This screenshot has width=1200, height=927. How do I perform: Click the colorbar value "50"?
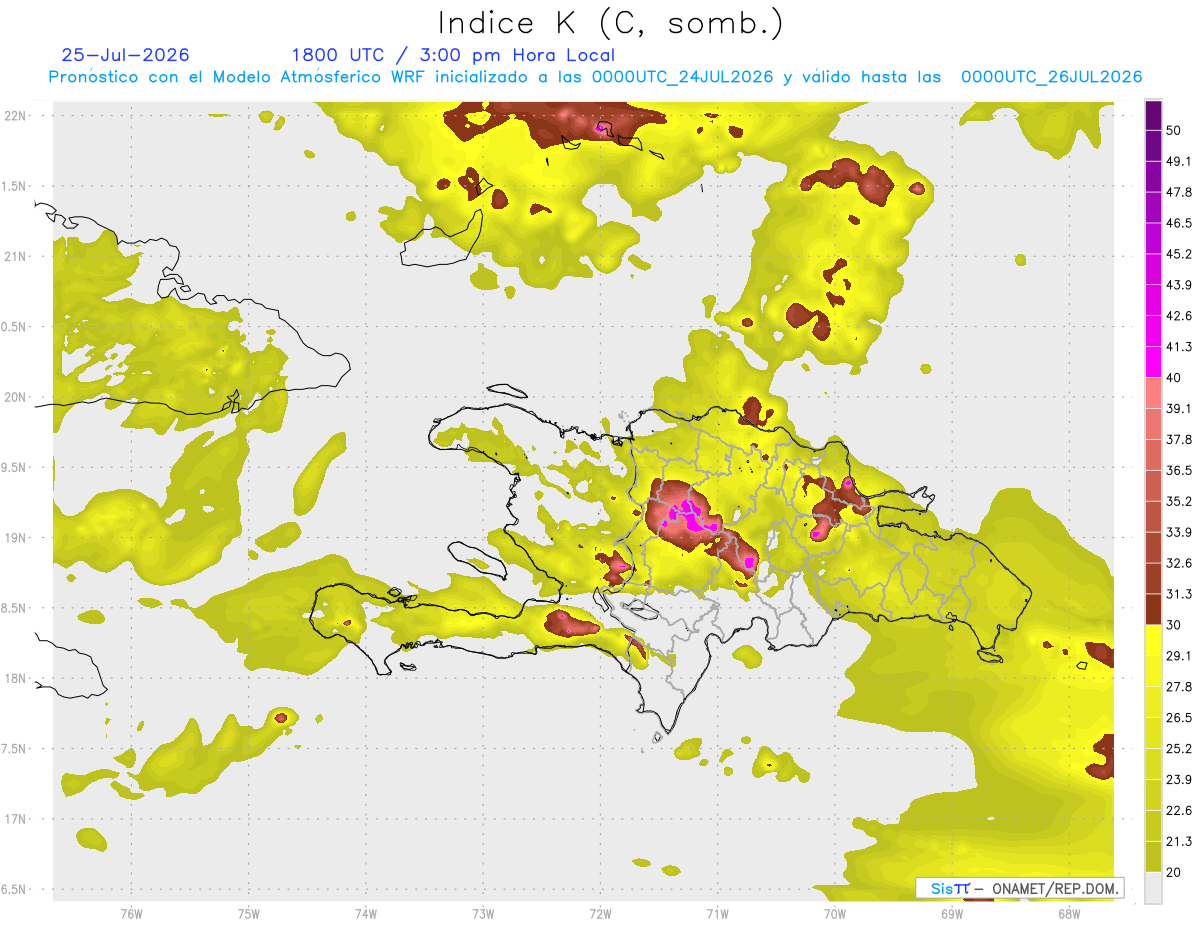pos(1174,130)
